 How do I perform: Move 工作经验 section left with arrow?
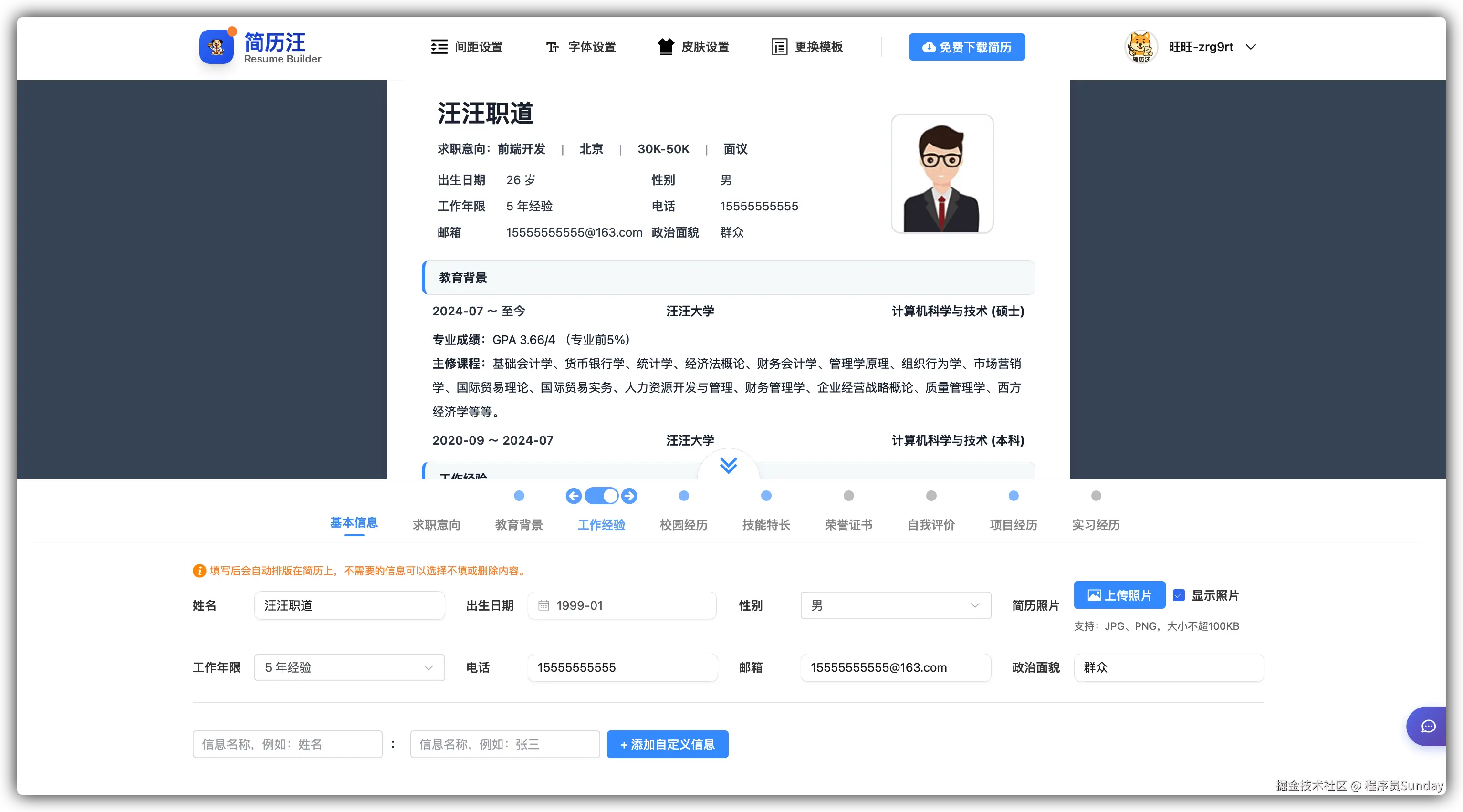tap(574, 496)
